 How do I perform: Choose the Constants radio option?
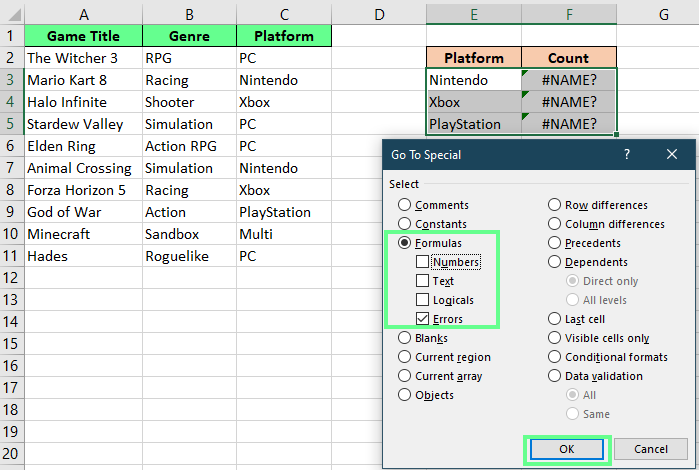point(405,224)
